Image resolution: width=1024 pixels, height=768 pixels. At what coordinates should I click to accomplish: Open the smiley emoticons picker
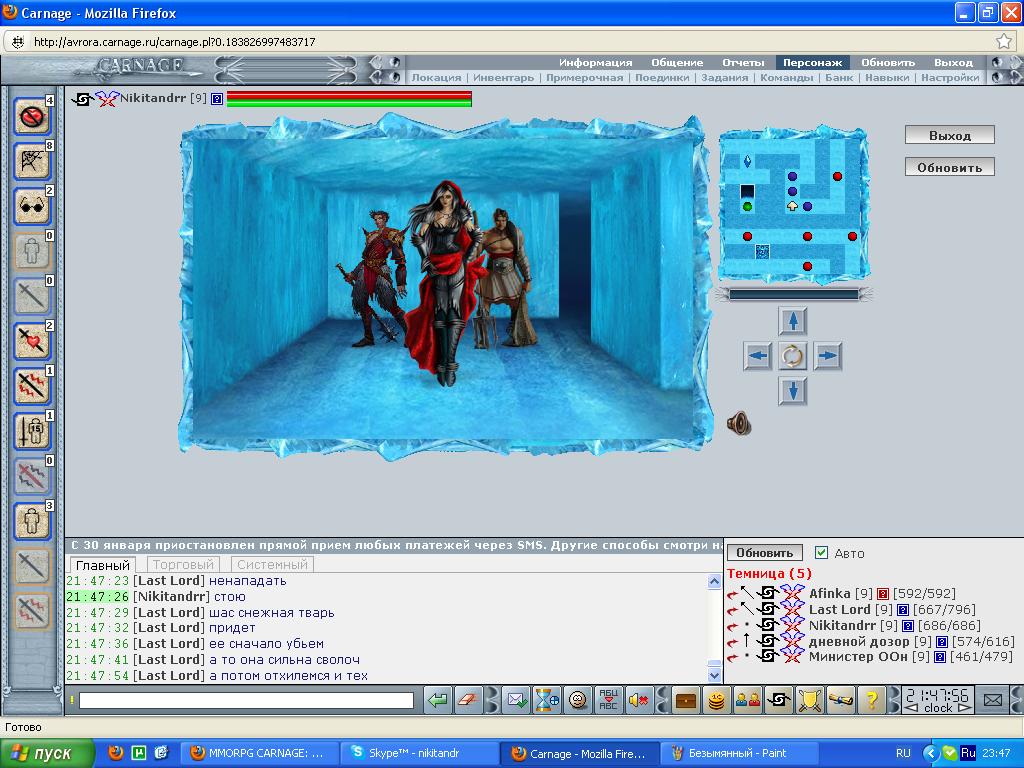click(x=577, y=701)
